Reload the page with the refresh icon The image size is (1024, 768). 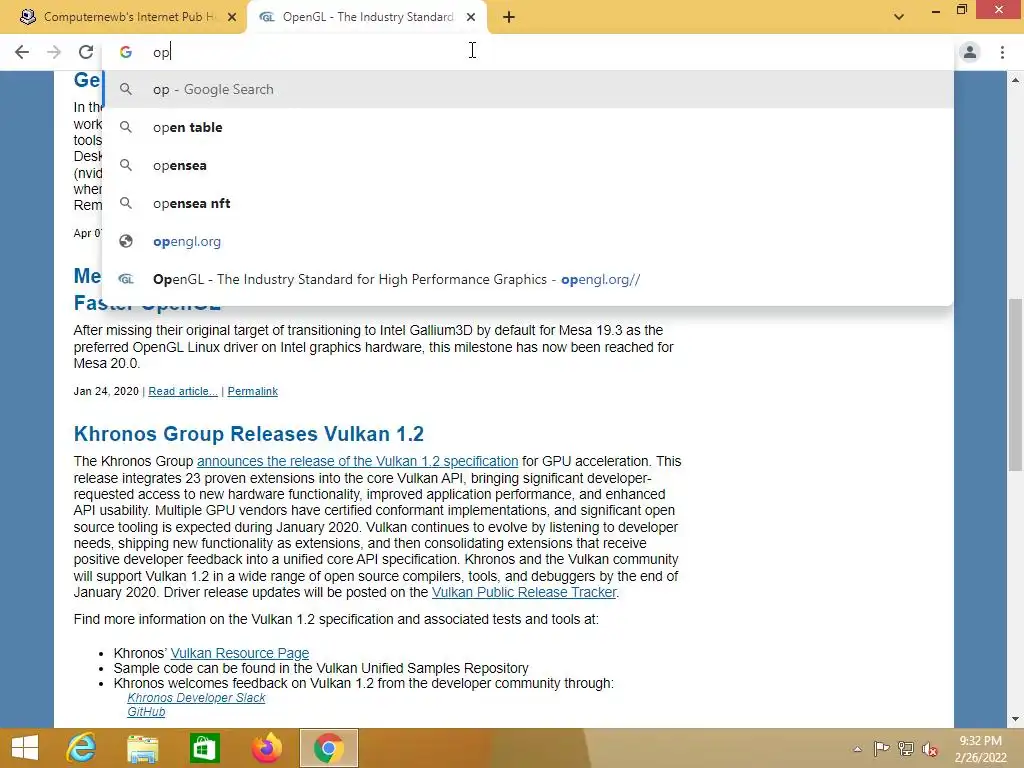click(x=86, y=52)
